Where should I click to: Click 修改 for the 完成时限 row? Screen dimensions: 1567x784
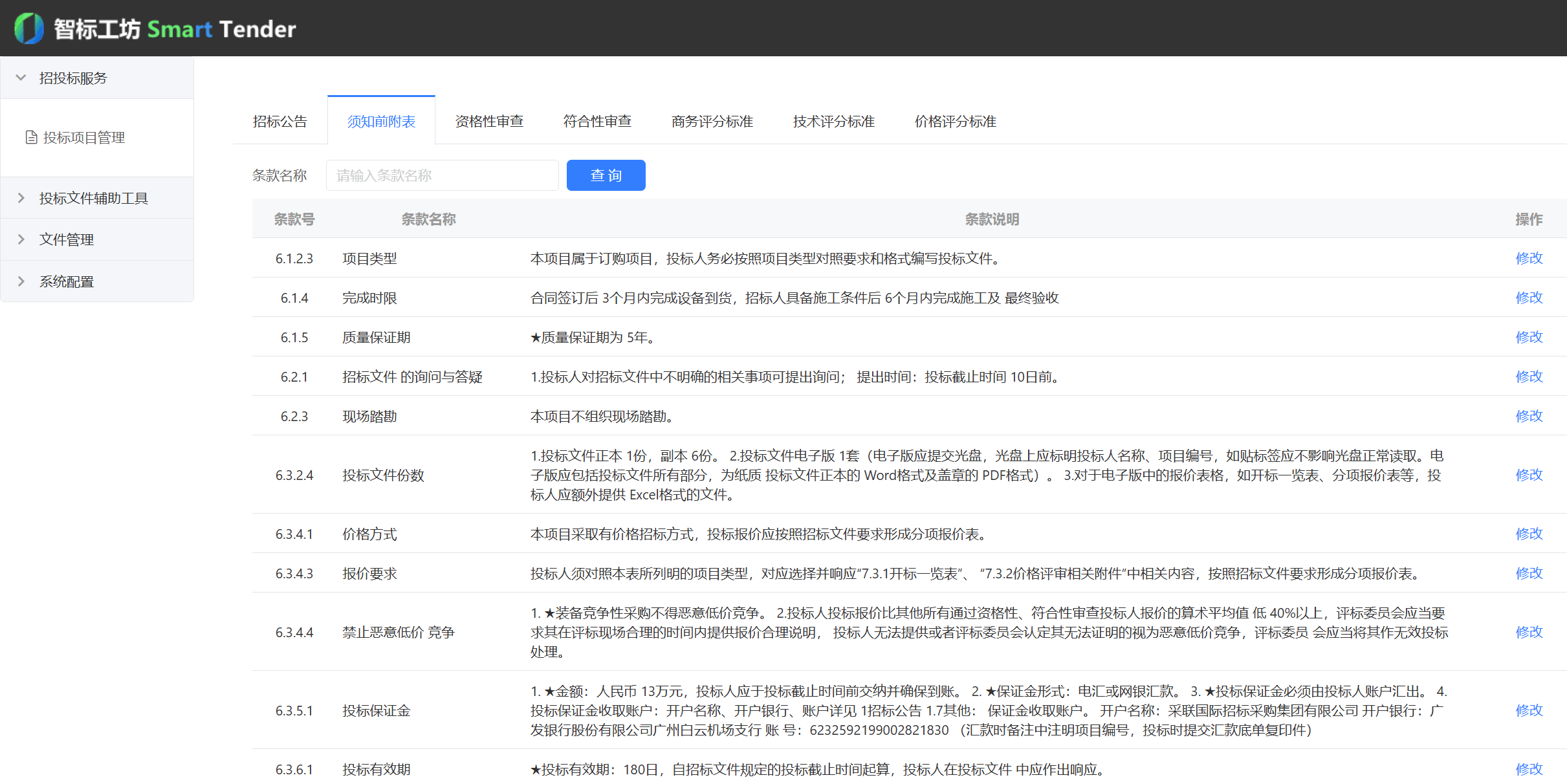click(x=1529, y=298)
